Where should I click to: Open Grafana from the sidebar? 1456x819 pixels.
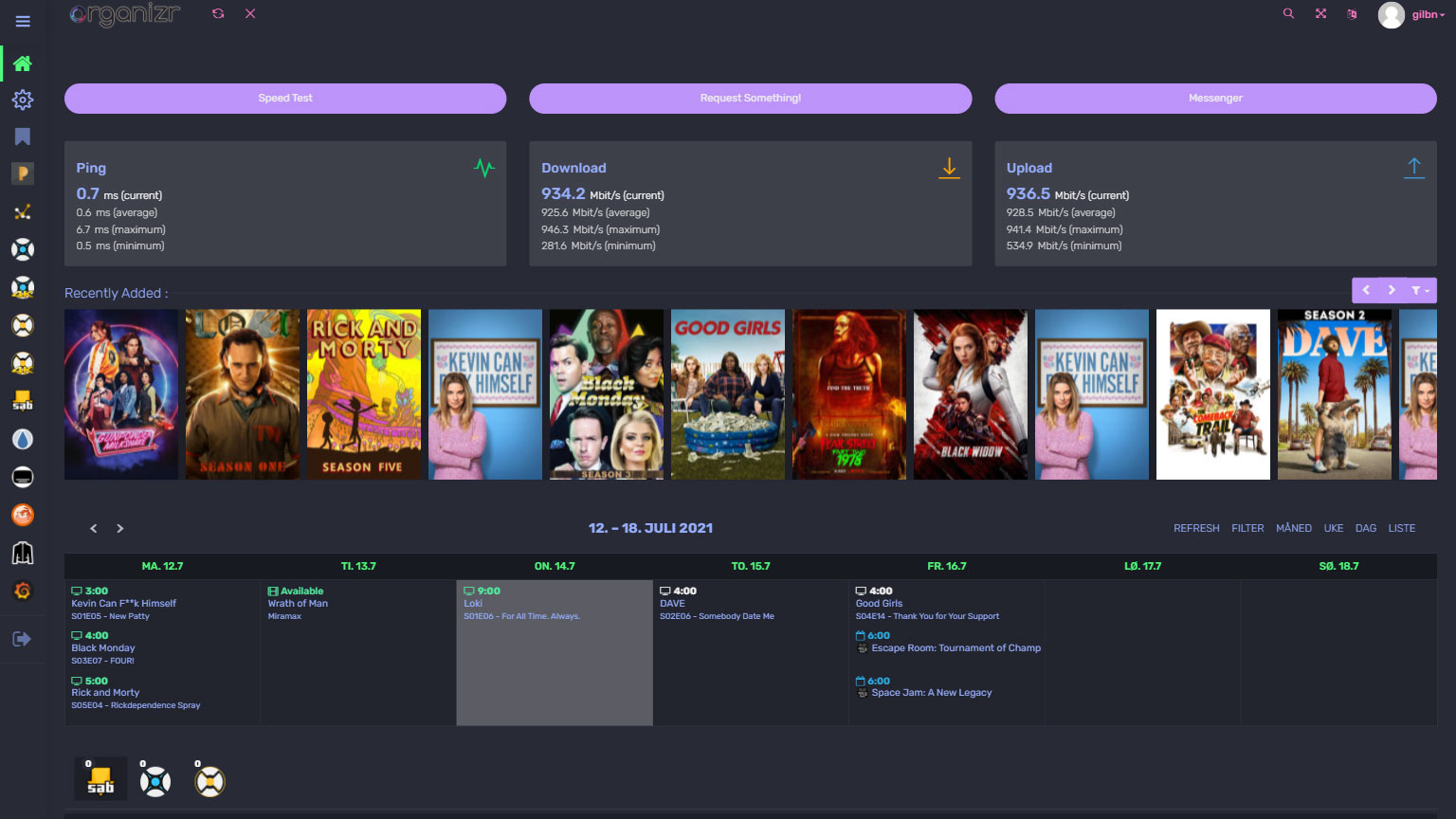click(23, 591)
